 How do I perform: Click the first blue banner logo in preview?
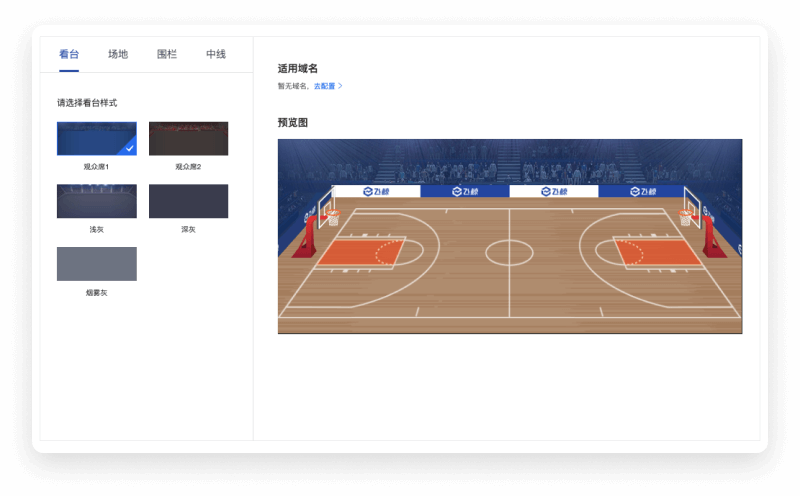tap(464, 191)
